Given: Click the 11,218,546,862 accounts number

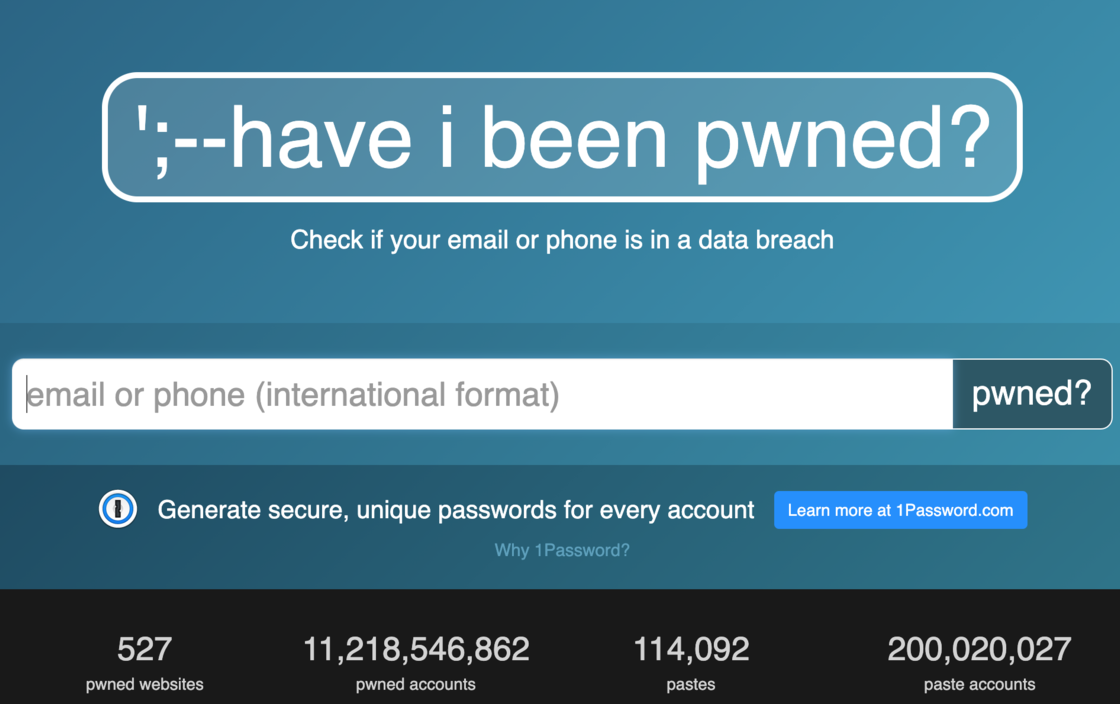Looking at the screenshot, I should click(x=416, y=649).
